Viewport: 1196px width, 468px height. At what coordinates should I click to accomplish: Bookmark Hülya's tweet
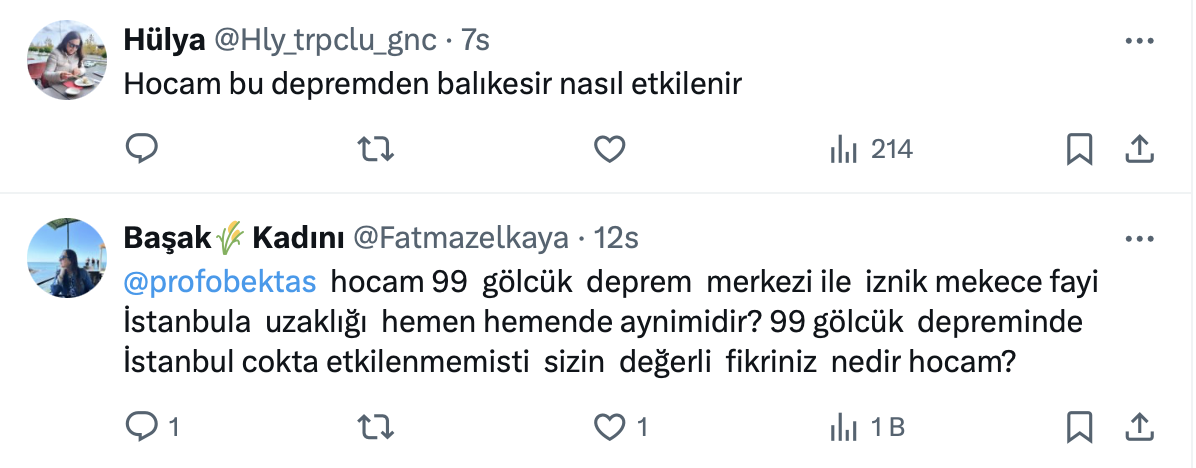[1079, 150]
